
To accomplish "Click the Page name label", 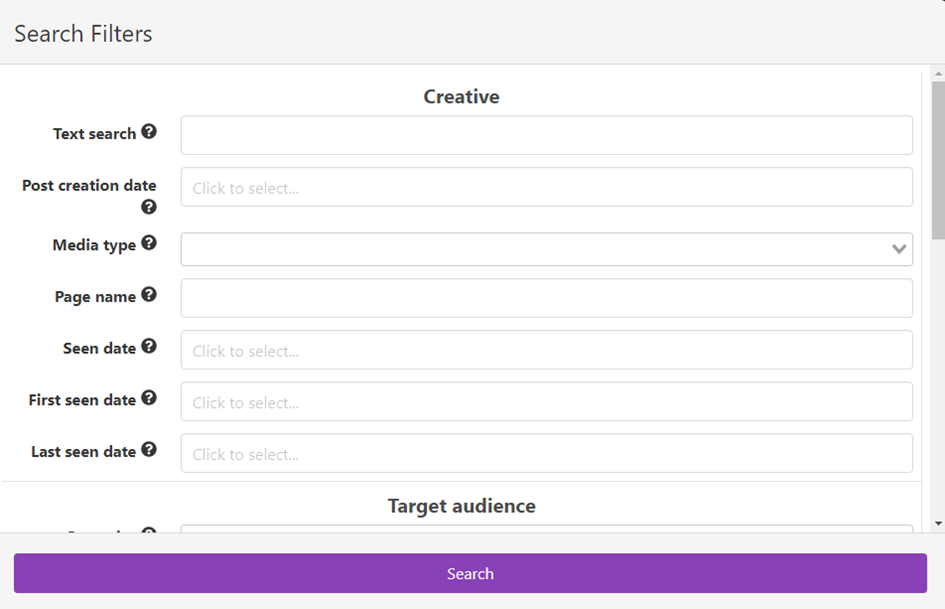I will [95, 297].
